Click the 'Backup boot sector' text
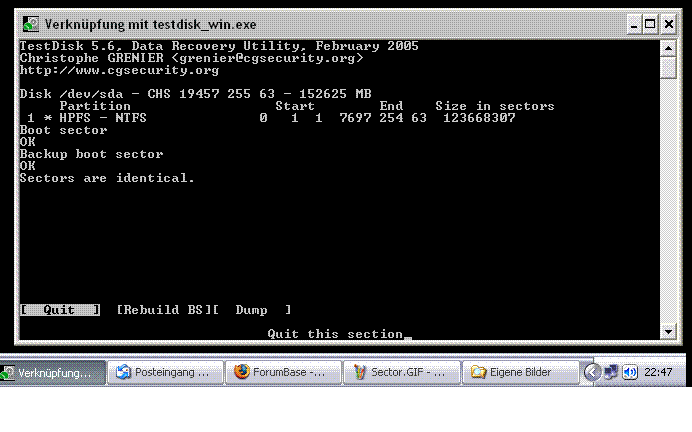 (x=91, y=154)
